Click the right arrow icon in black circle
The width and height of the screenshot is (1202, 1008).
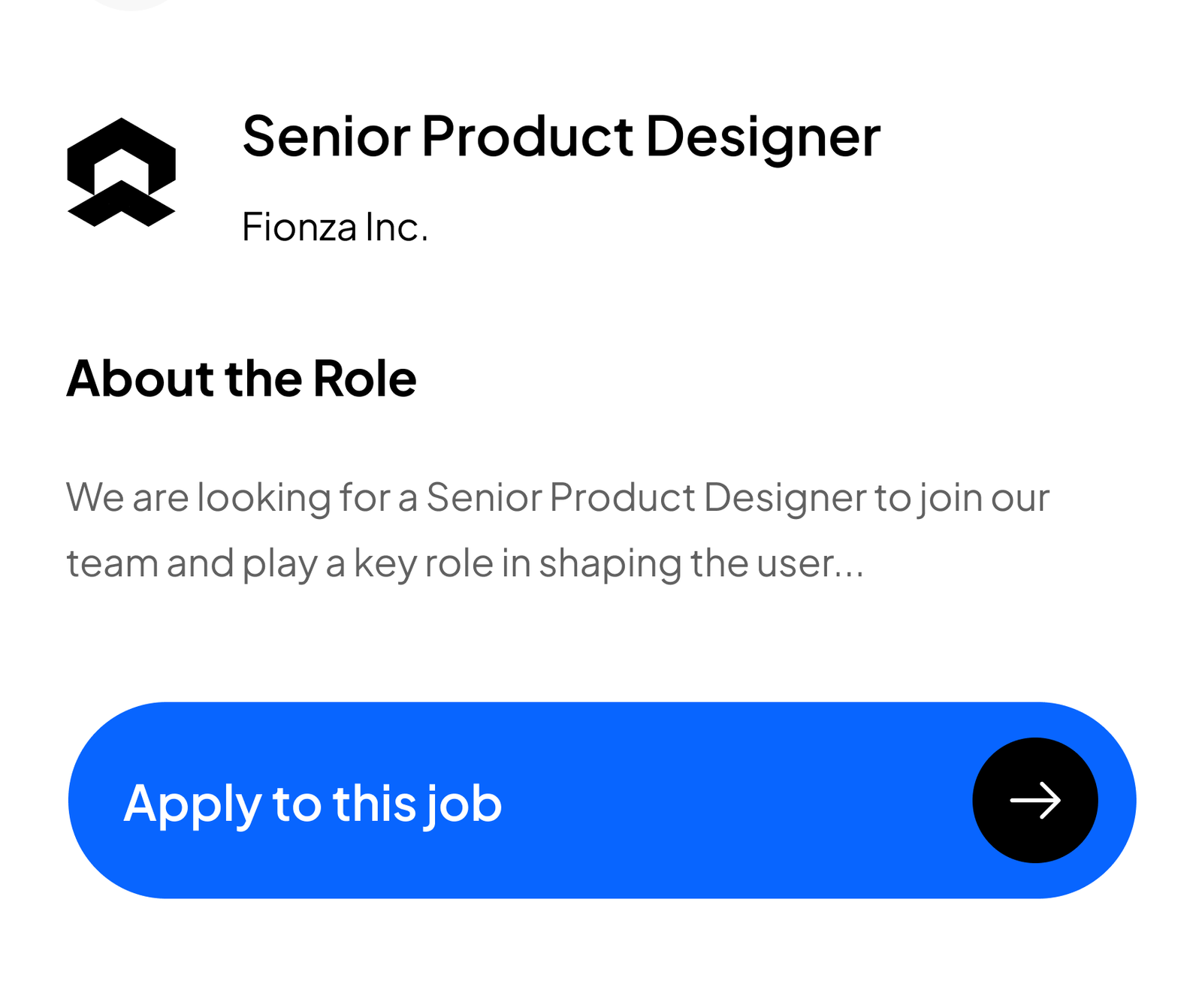tap(1034, 800)
